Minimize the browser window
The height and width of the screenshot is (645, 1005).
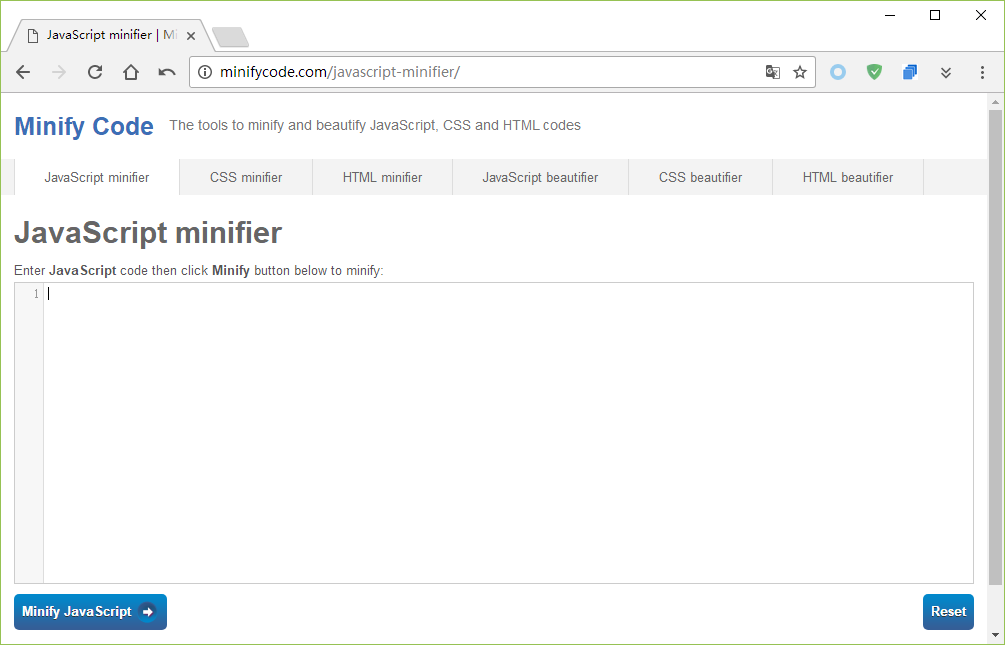[890, 15]
